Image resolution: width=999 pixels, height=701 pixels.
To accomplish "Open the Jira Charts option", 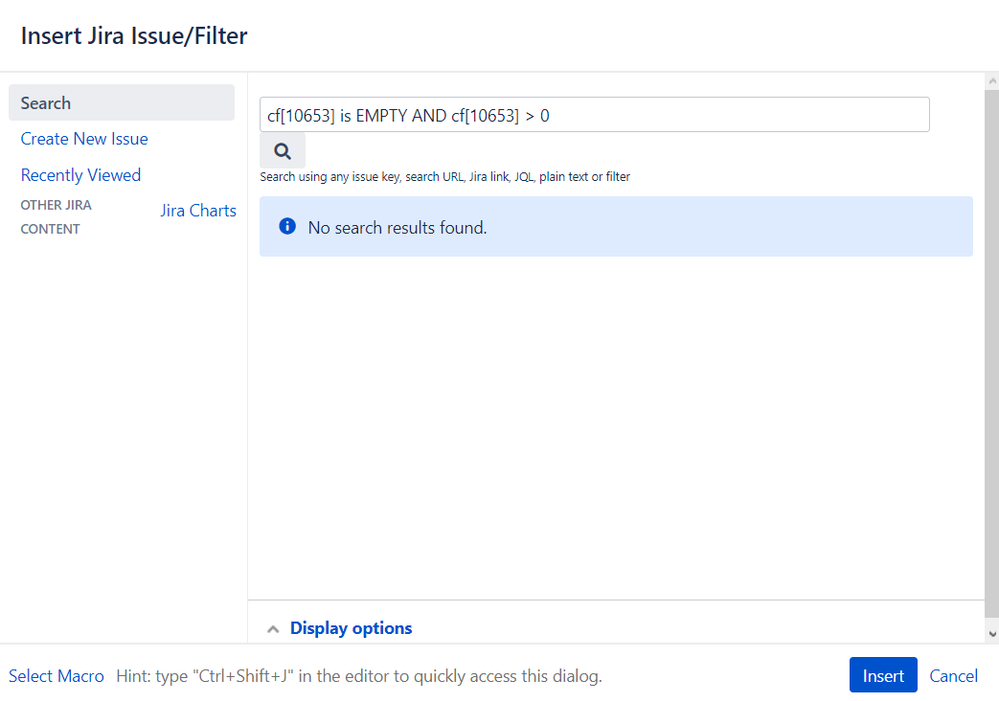I will tap(197, 210).
